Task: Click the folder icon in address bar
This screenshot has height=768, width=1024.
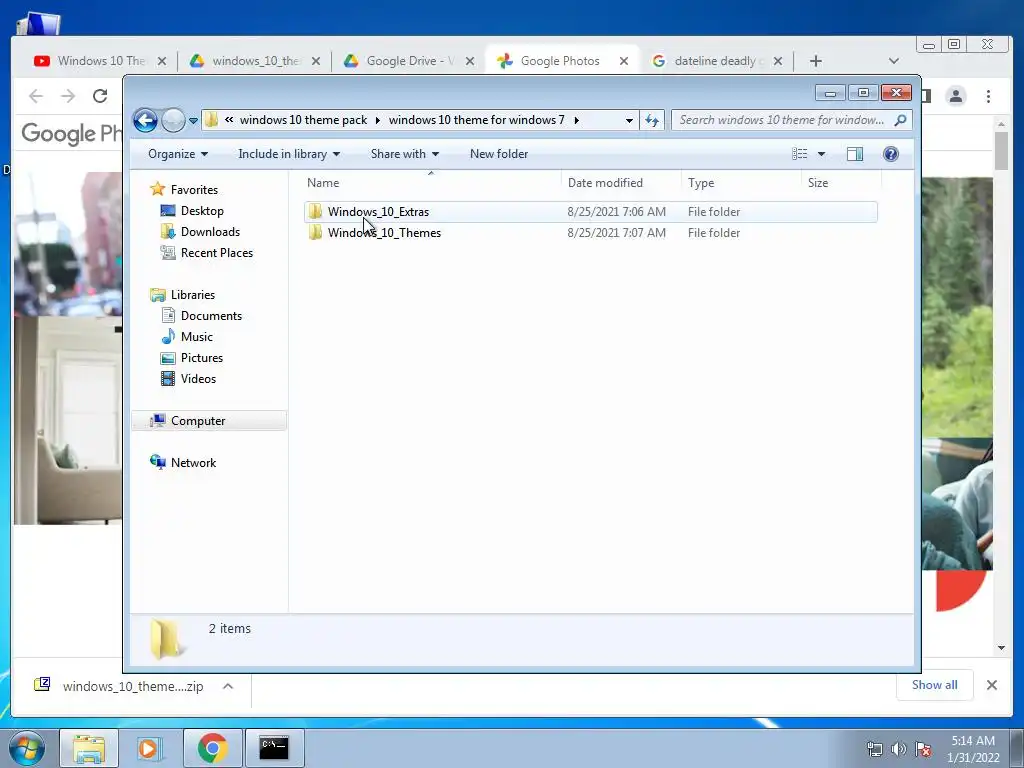Action: 211,120
